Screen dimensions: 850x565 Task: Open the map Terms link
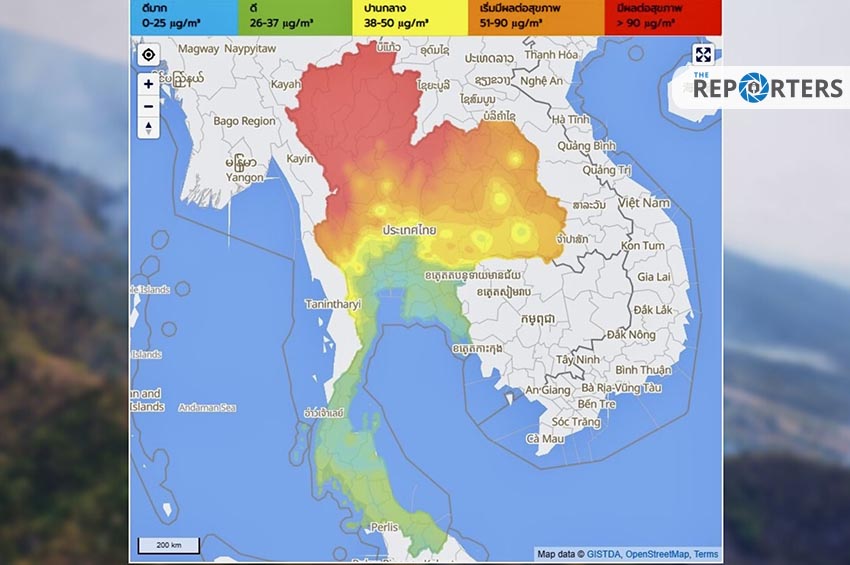pos(706,554)
